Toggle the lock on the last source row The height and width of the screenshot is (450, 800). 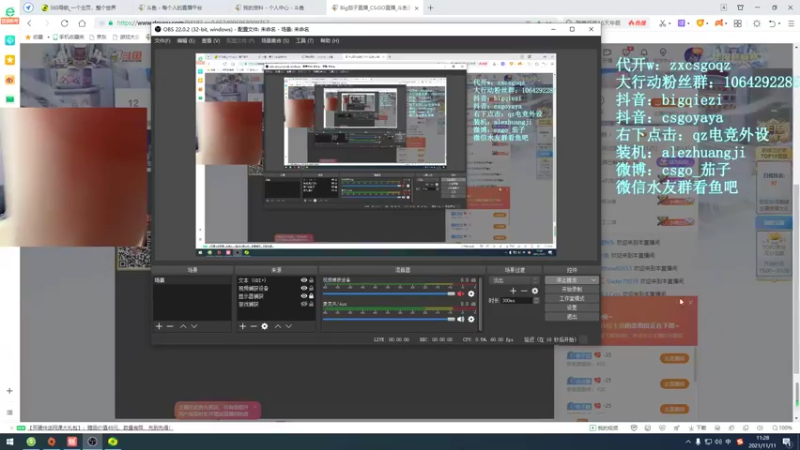coord(311,304)
